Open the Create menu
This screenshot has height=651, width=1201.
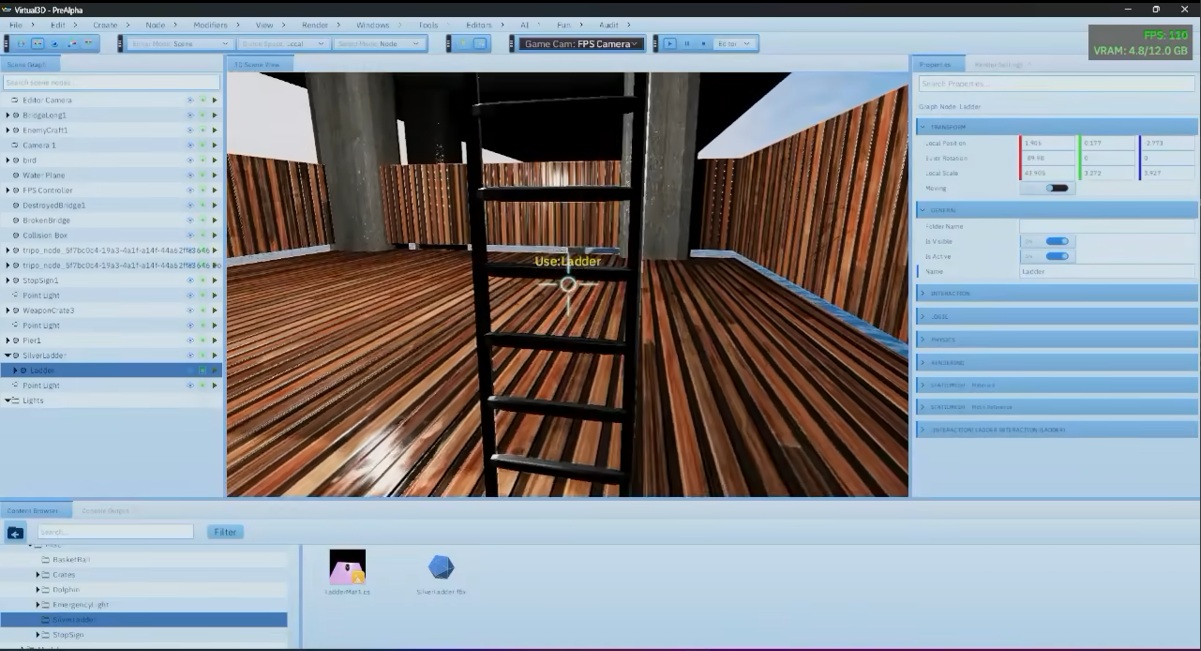pos(105,24)
